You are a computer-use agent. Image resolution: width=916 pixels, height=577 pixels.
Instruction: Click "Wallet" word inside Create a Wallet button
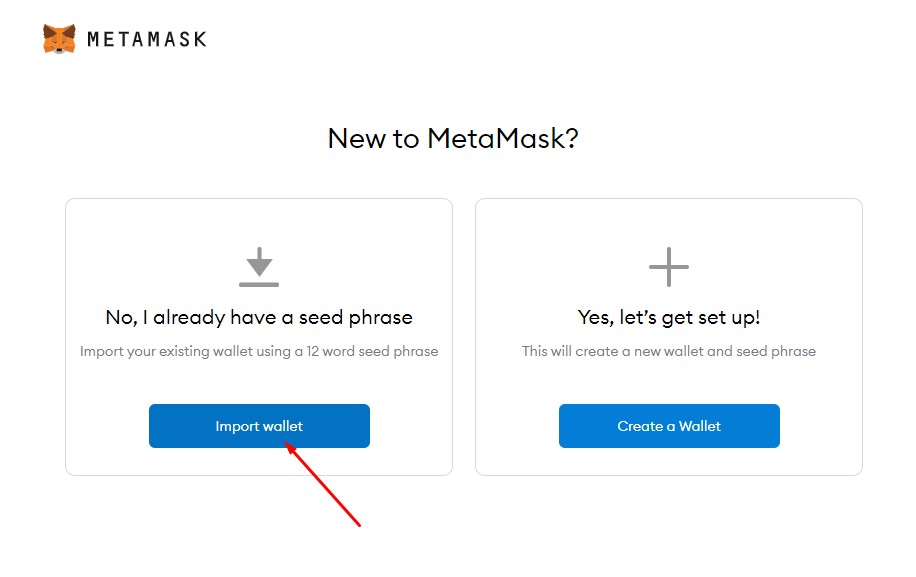[x=700, y=426]
